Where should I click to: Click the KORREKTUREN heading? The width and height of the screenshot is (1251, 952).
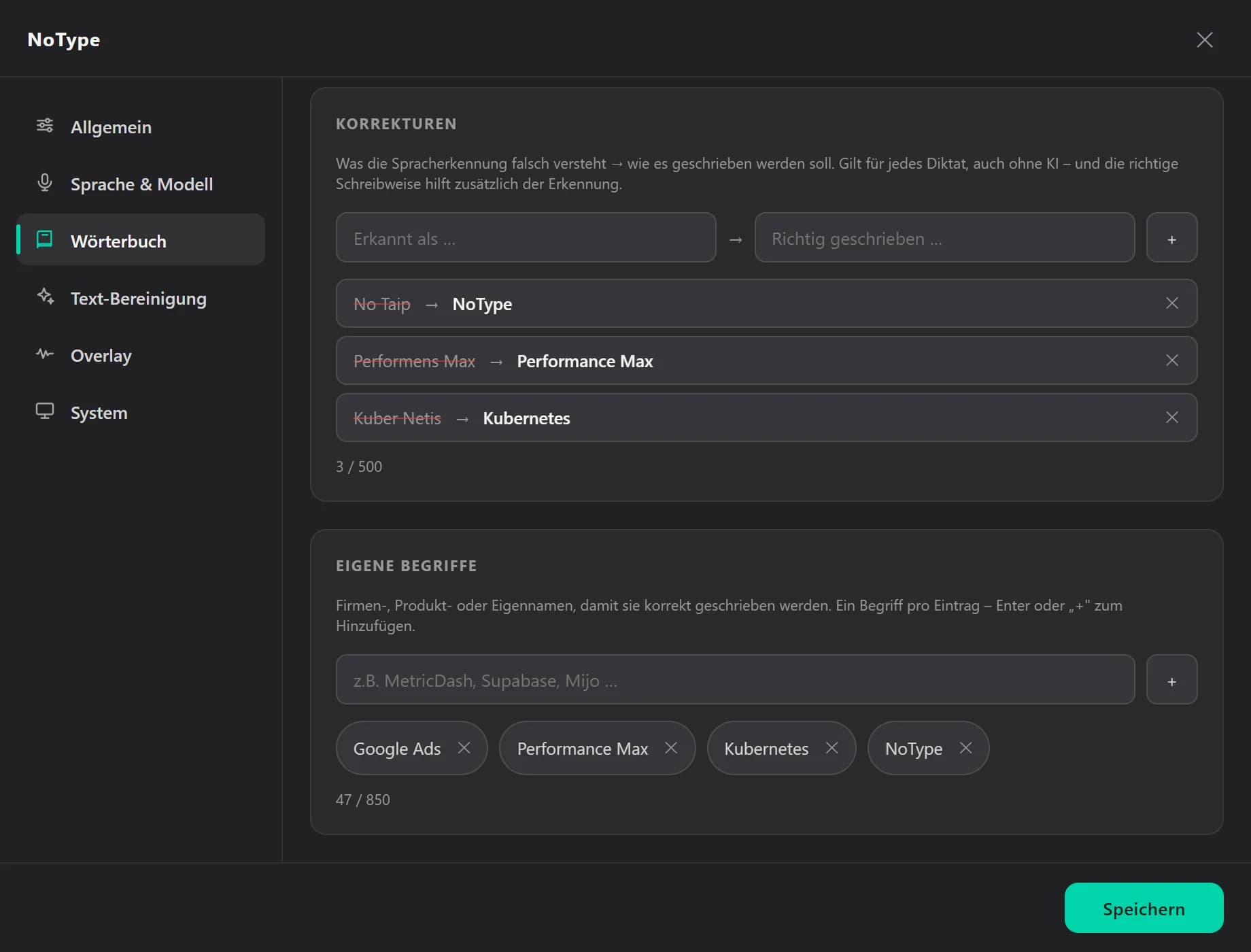tap(396, 124)
